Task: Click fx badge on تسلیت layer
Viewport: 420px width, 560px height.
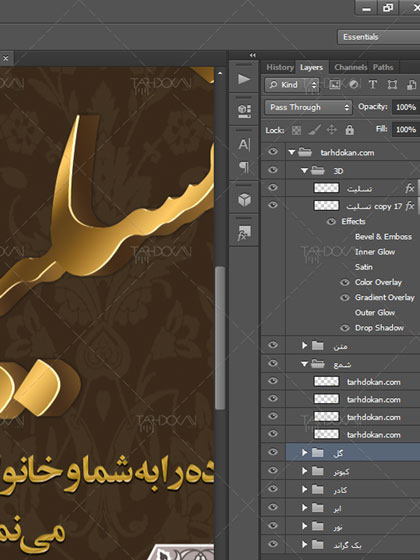Action: click(x=409, y=188)
